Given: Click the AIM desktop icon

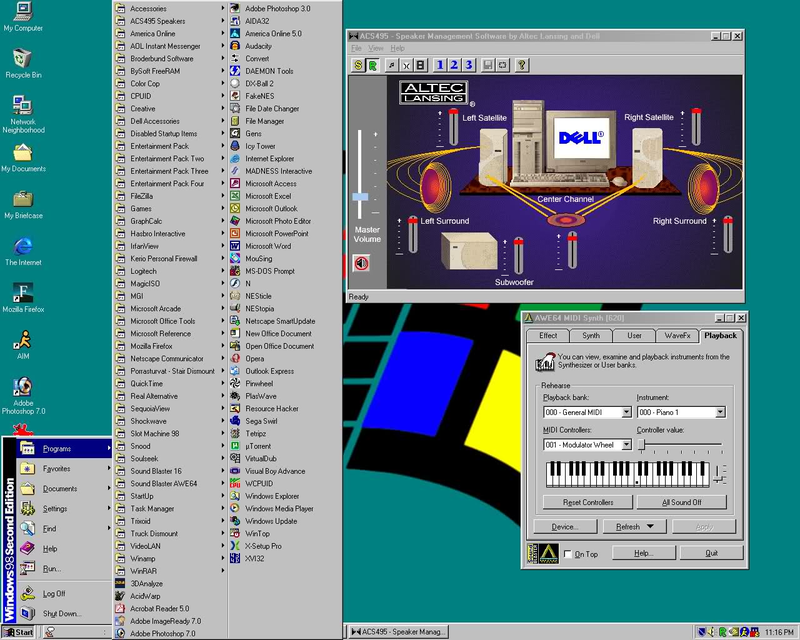Looking at the screenshot, I should tap(23, 344).
